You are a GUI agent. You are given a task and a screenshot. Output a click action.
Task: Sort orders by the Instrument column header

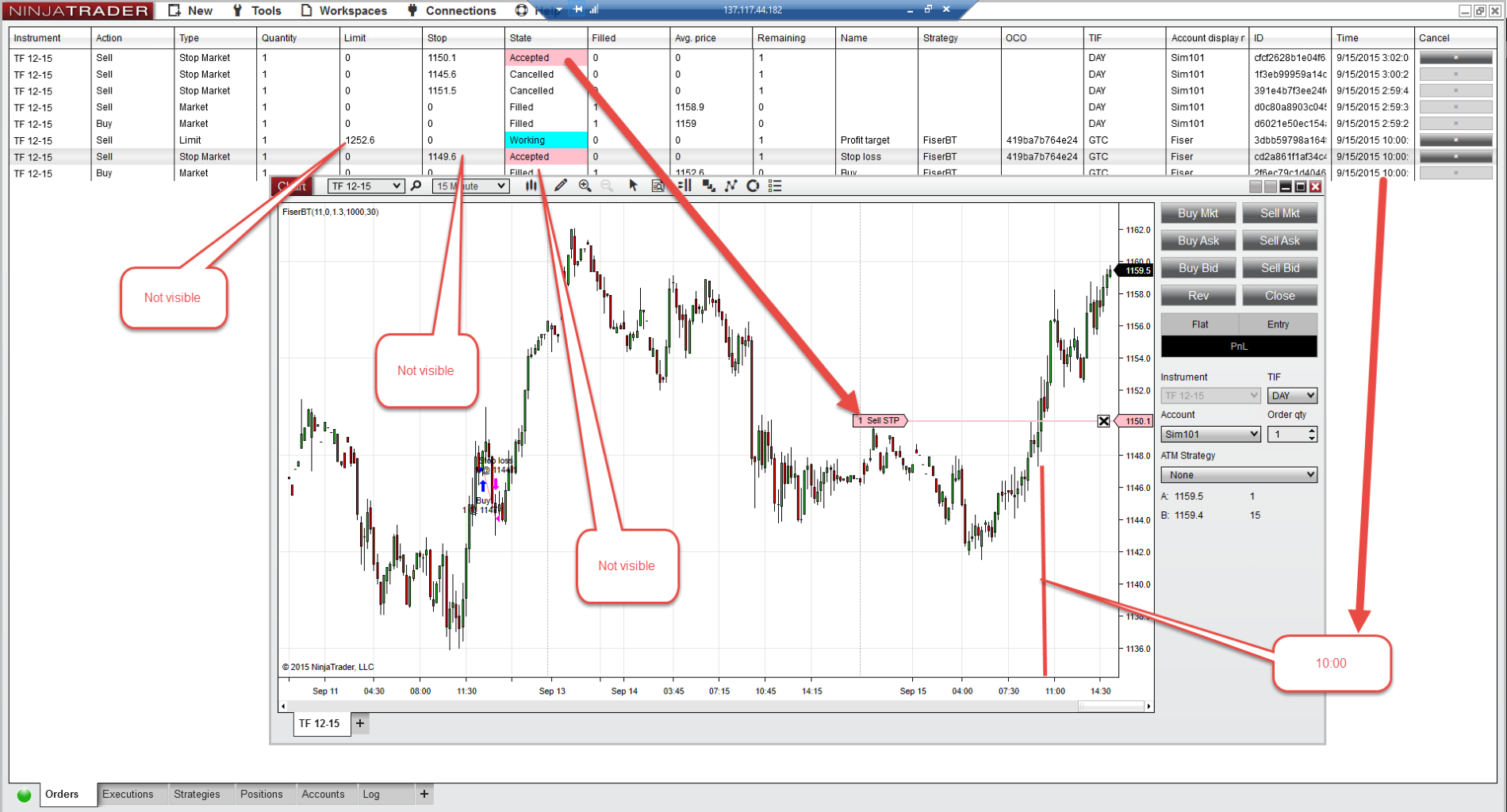point(49,38)
